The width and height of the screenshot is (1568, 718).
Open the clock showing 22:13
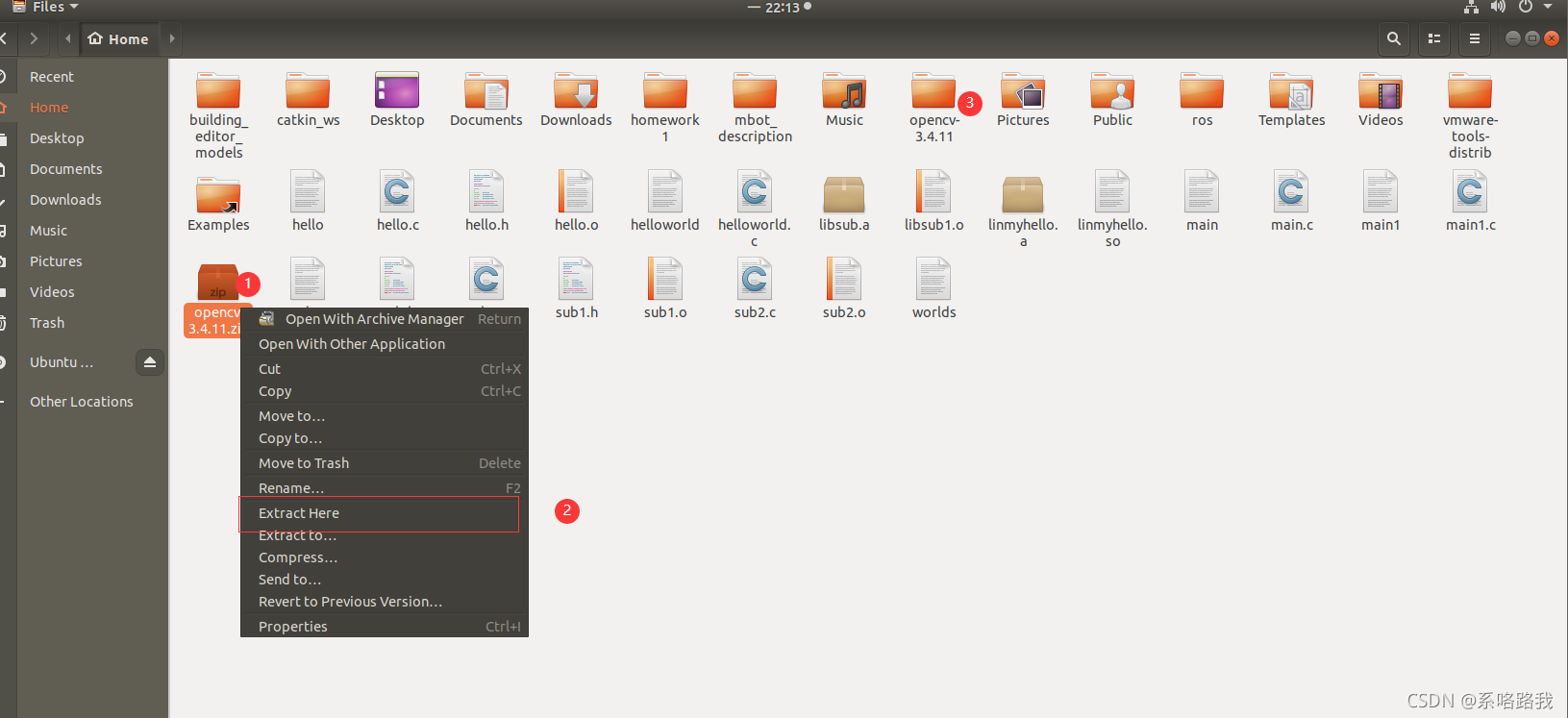point(781,7)
